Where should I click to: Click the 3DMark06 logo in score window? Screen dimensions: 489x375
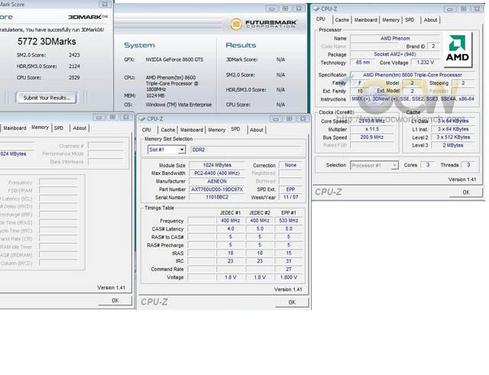(x=88, y=17)
